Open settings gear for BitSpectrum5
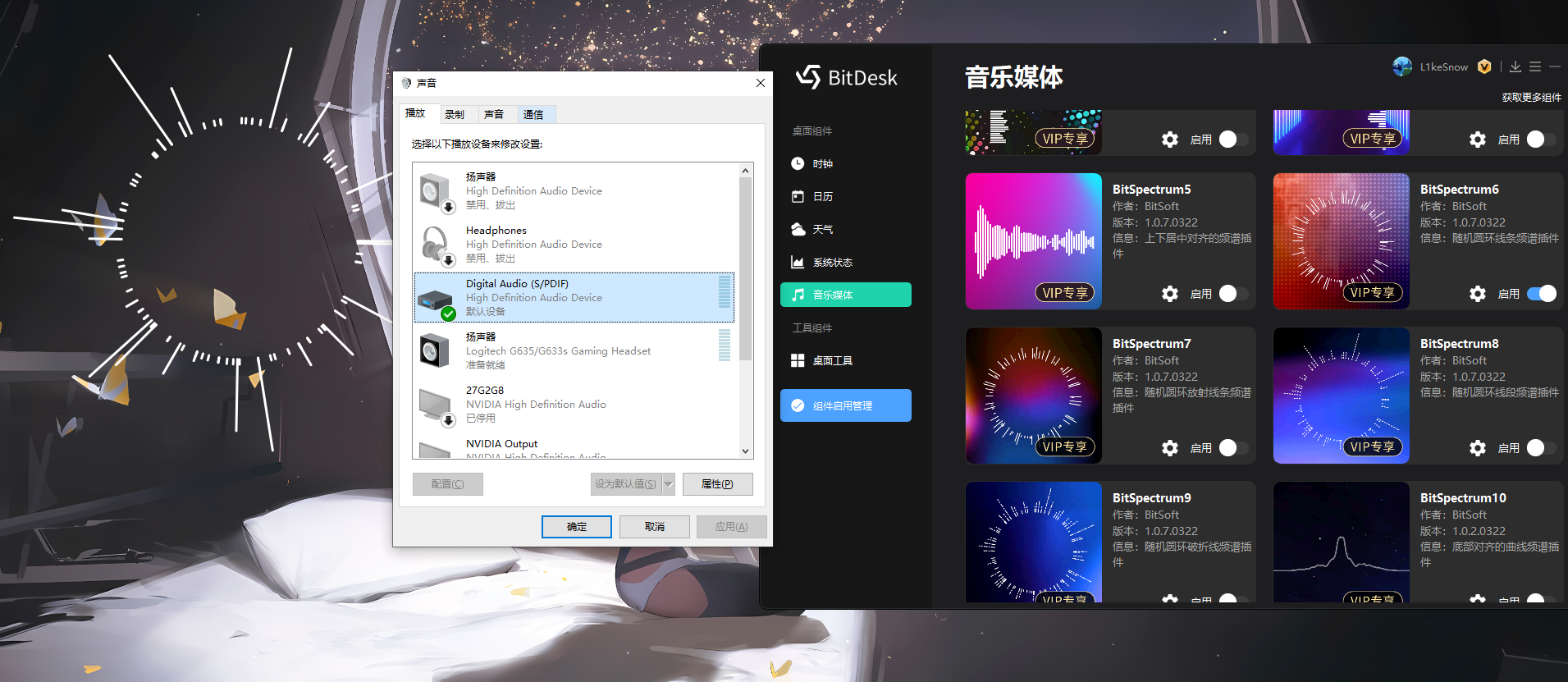 coord(1169,294)
